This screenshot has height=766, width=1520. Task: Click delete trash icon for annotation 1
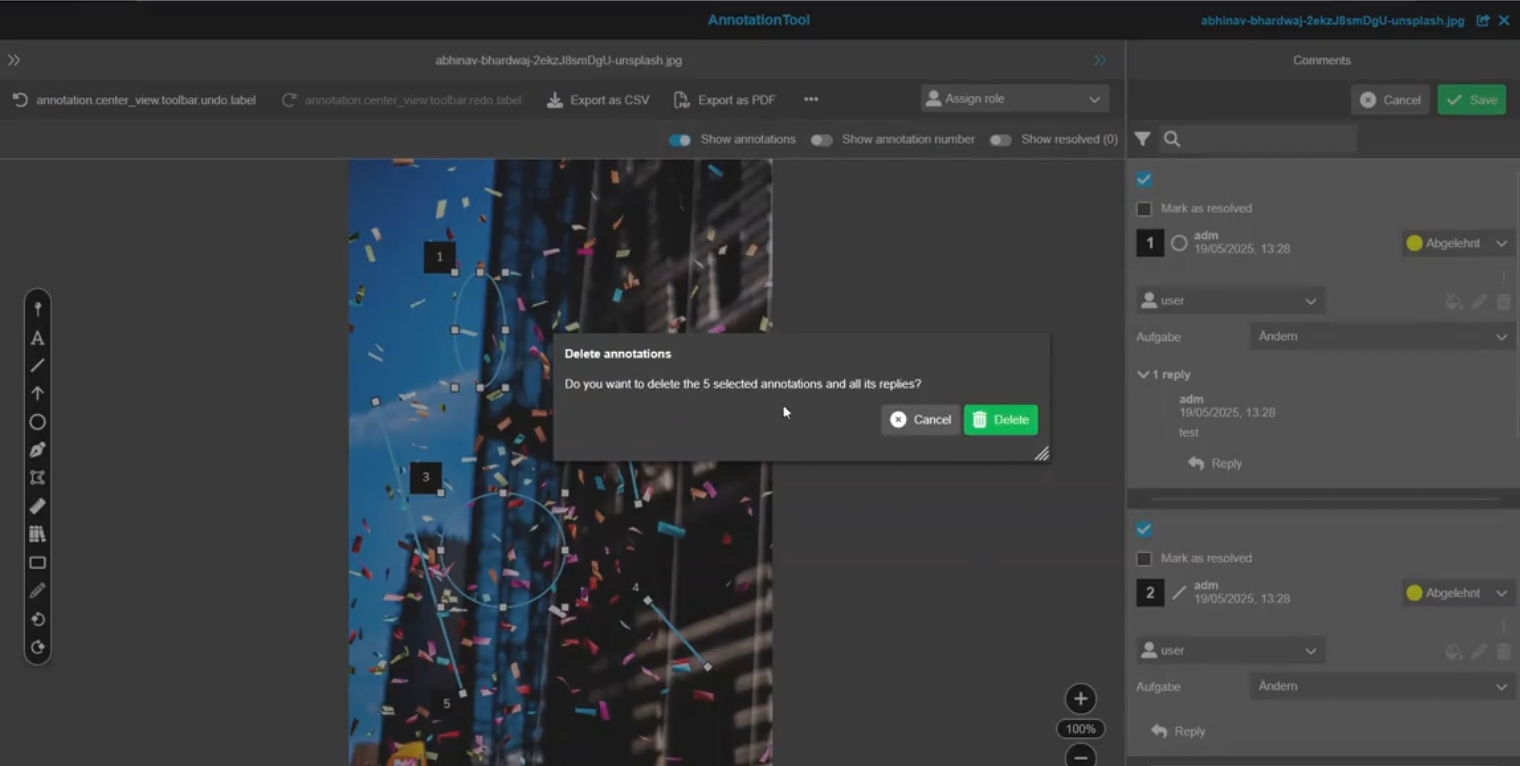pyautogui.click(x=1503, y=302)
